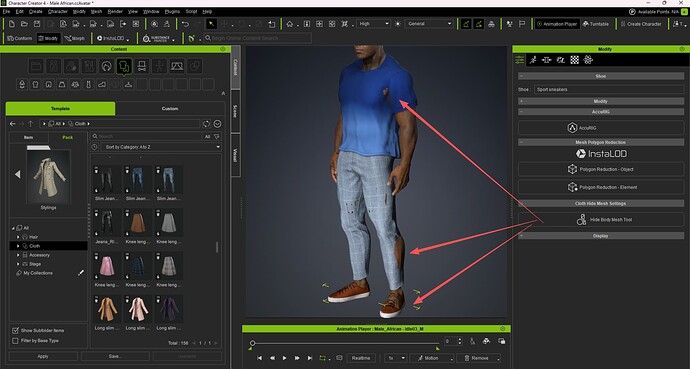This screenshot has height=369, width=690.
Task: Open Sort by Category A to Z dropdown
Action: click(x=161, y=147)
